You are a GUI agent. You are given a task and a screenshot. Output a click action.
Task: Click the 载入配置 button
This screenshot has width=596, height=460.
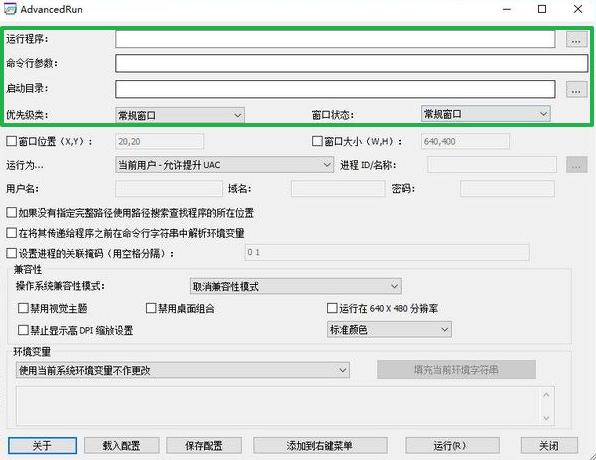pos(121,445)
